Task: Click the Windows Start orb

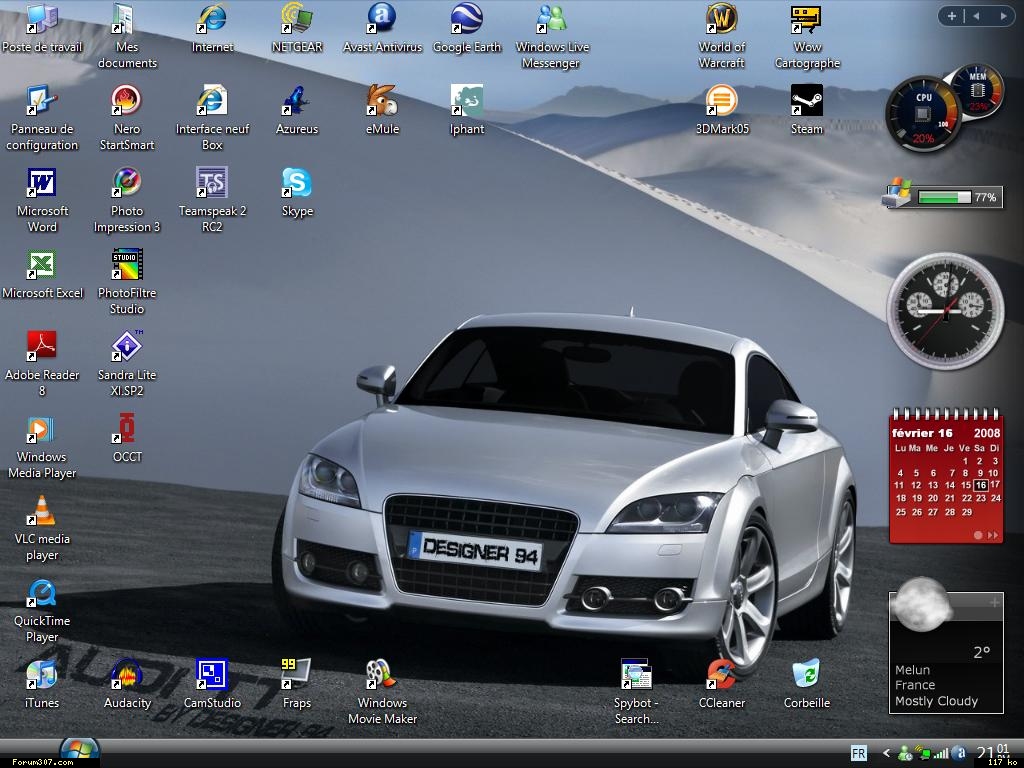Action: click(x=80, y=752)
